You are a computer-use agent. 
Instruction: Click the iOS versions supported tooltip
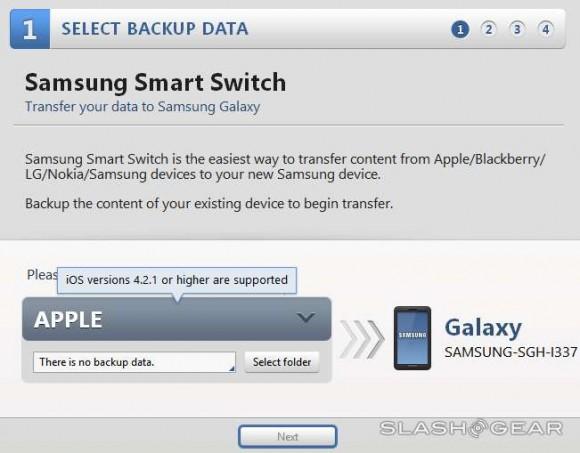(177, 280)
